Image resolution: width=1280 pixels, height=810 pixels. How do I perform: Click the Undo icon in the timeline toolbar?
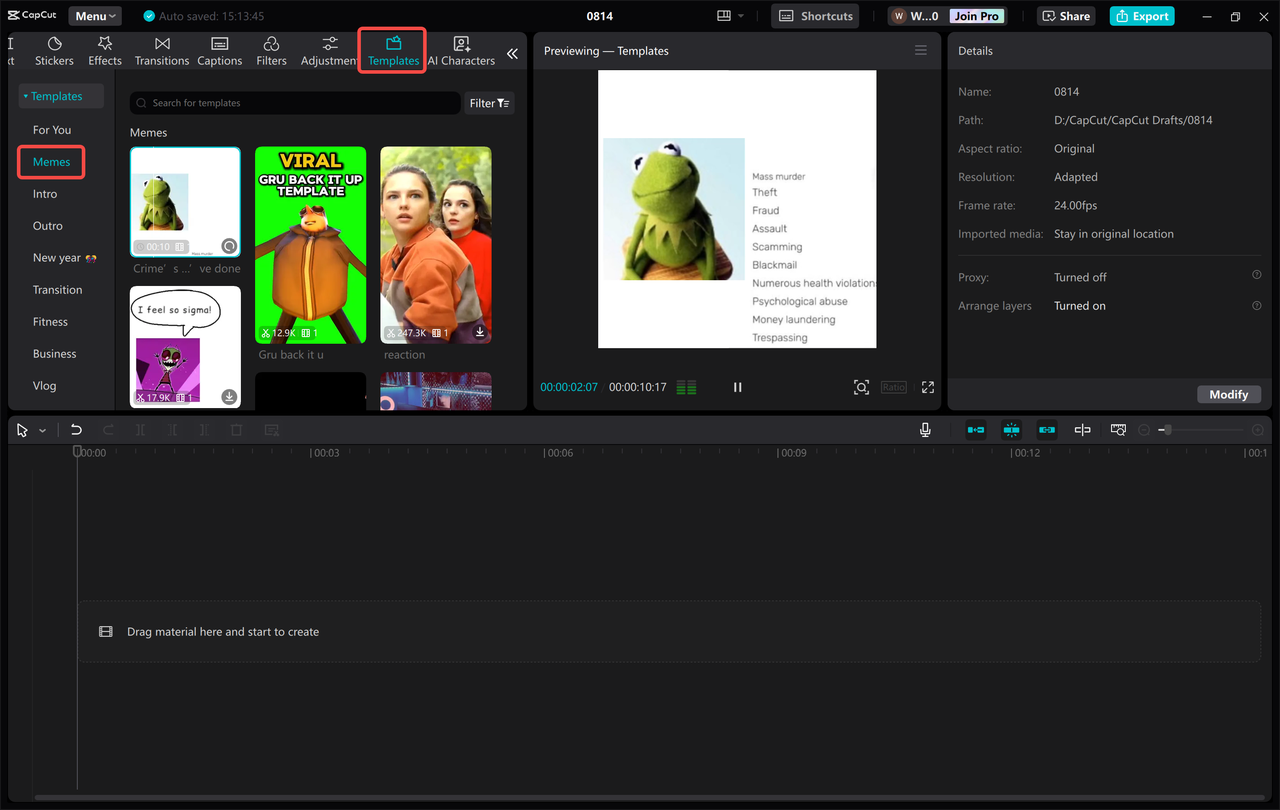[x=76, y=429]
